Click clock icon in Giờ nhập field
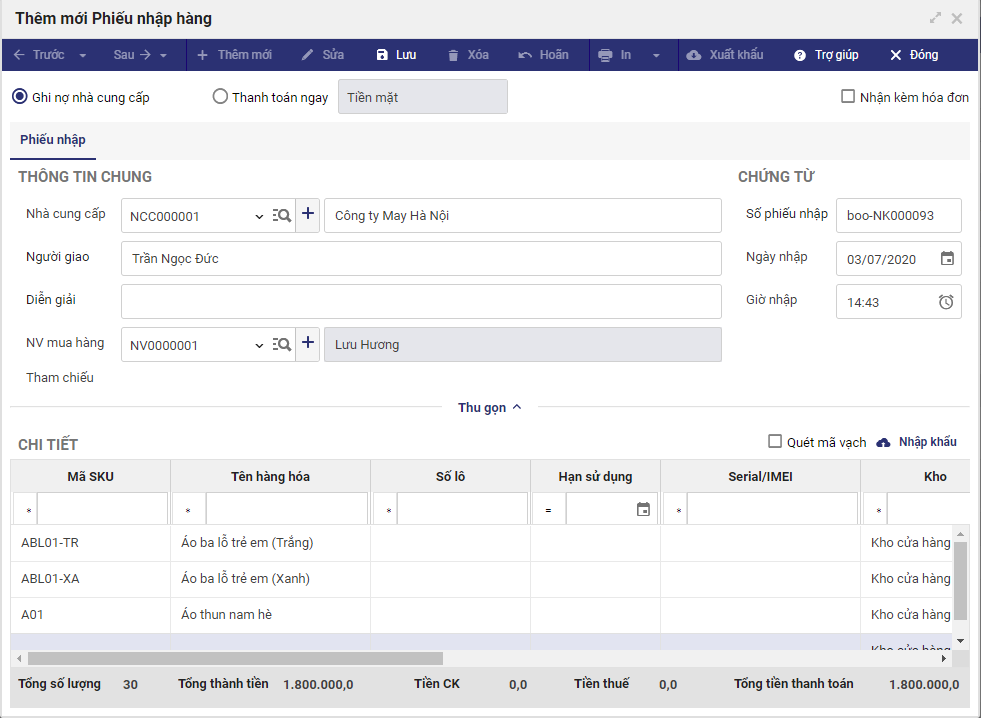 click(946, 302)
